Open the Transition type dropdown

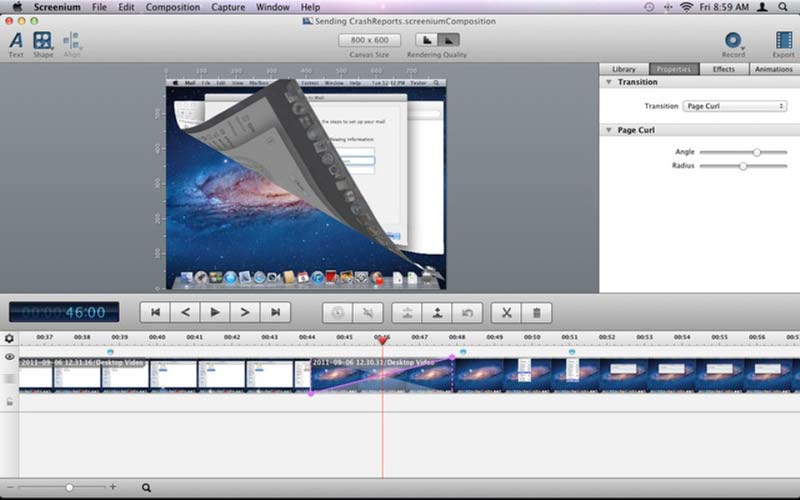click(735, 106)
